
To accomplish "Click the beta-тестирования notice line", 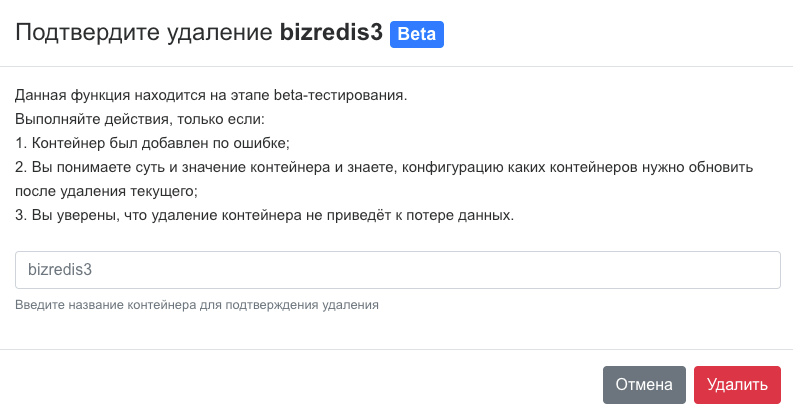I will pyautogui.click(x=212, y=96).
